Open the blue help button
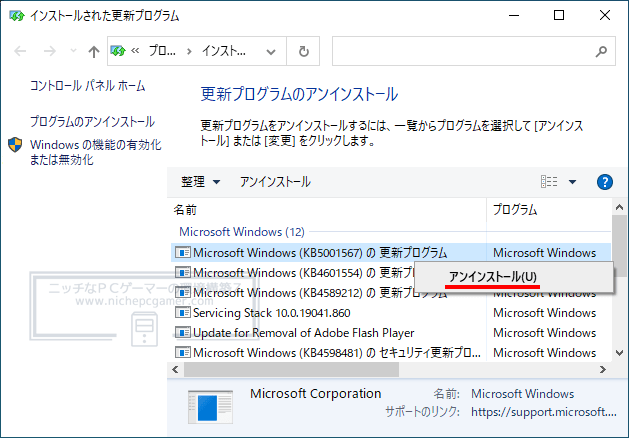 605,182
